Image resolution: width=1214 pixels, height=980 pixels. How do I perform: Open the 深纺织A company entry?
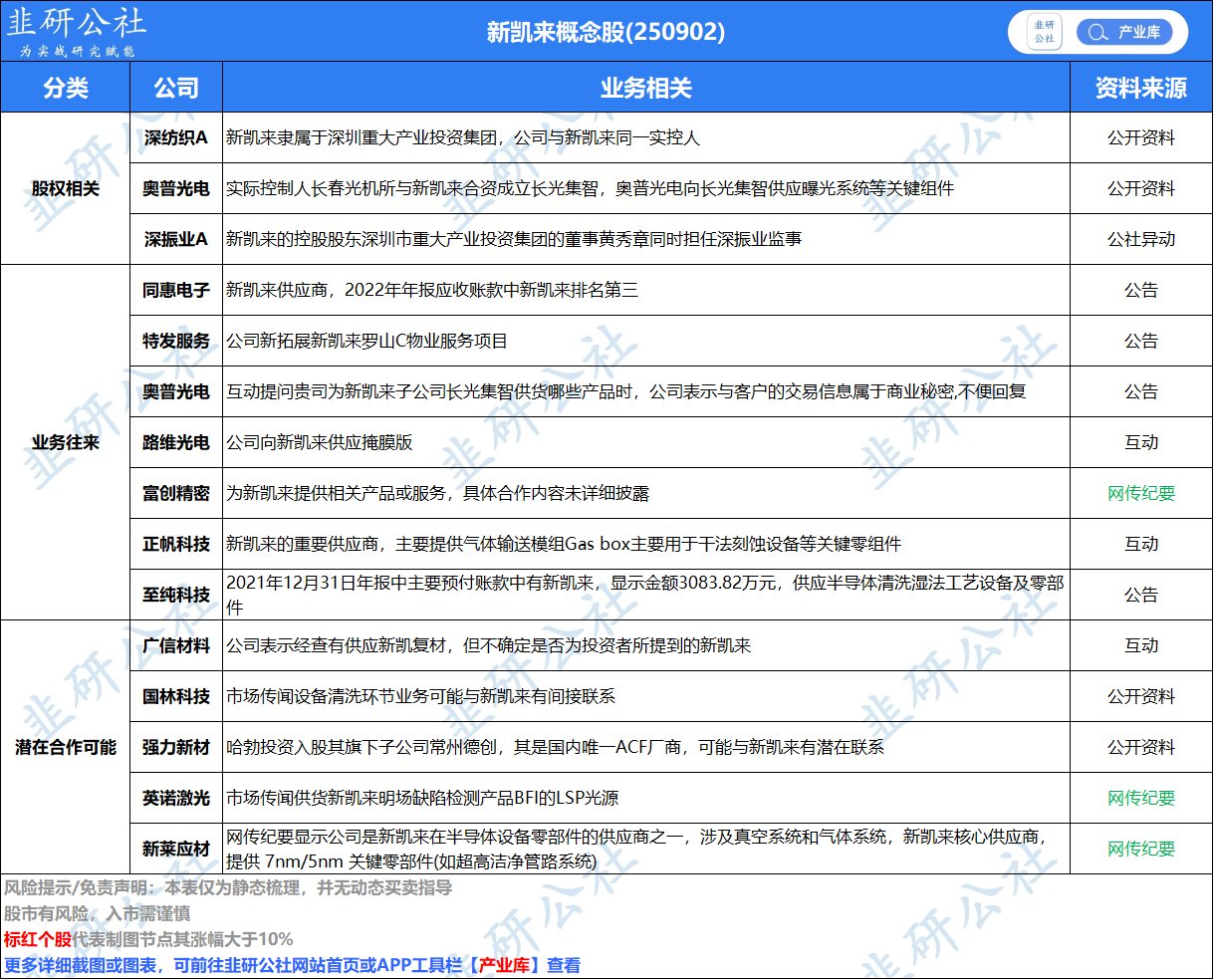176,137
